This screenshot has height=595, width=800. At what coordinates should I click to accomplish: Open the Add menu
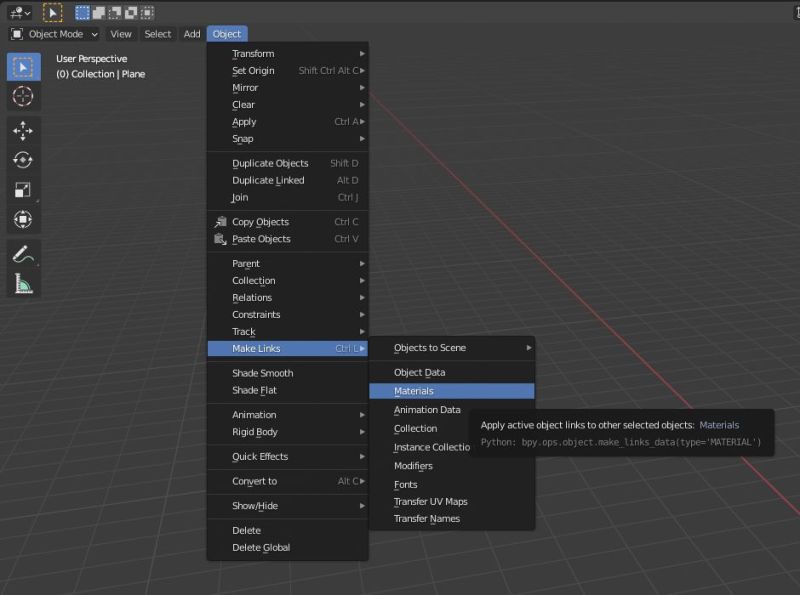coord(192,33)
